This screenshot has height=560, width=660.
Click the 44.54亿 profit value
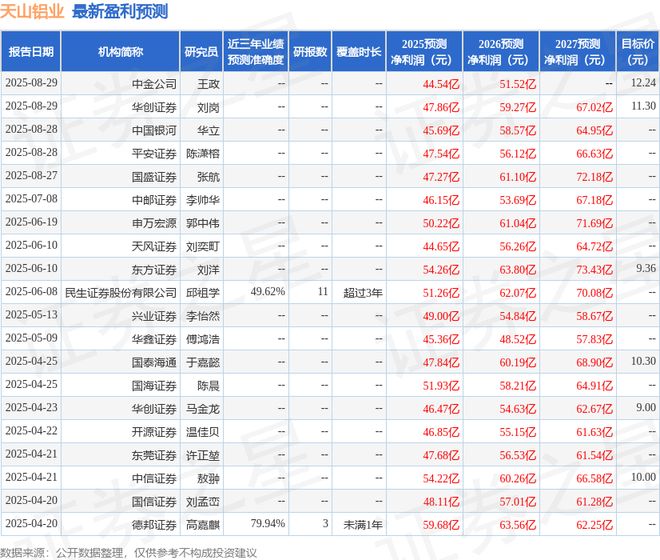(441, 84)
